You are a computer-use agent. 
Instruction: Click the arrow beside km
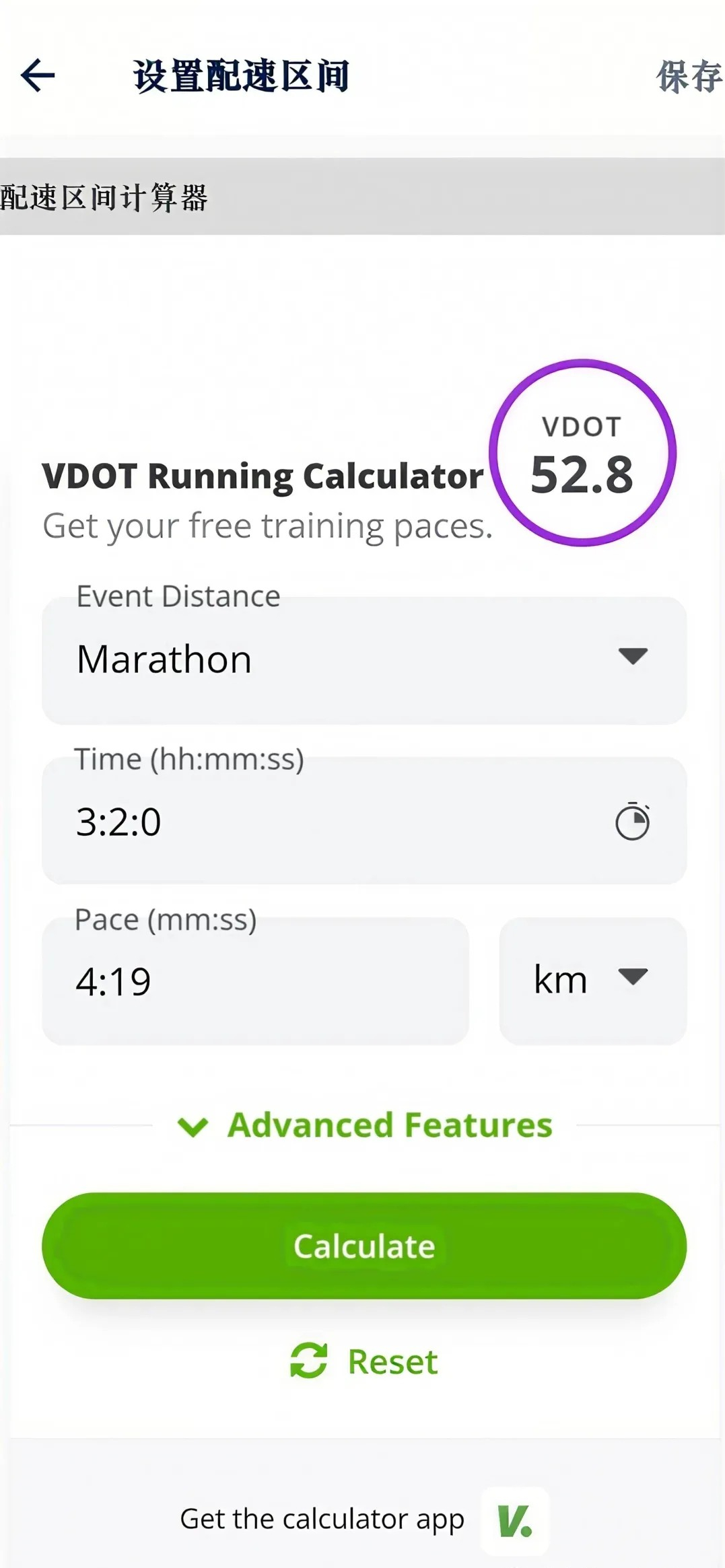633,976
